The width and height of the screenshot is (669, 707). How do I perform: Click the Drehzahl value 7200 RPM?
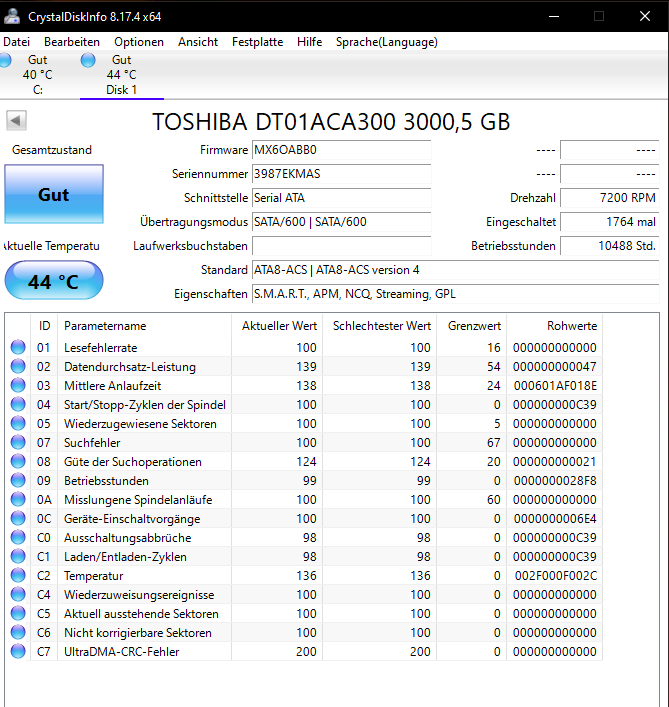[x=609, y=198]
